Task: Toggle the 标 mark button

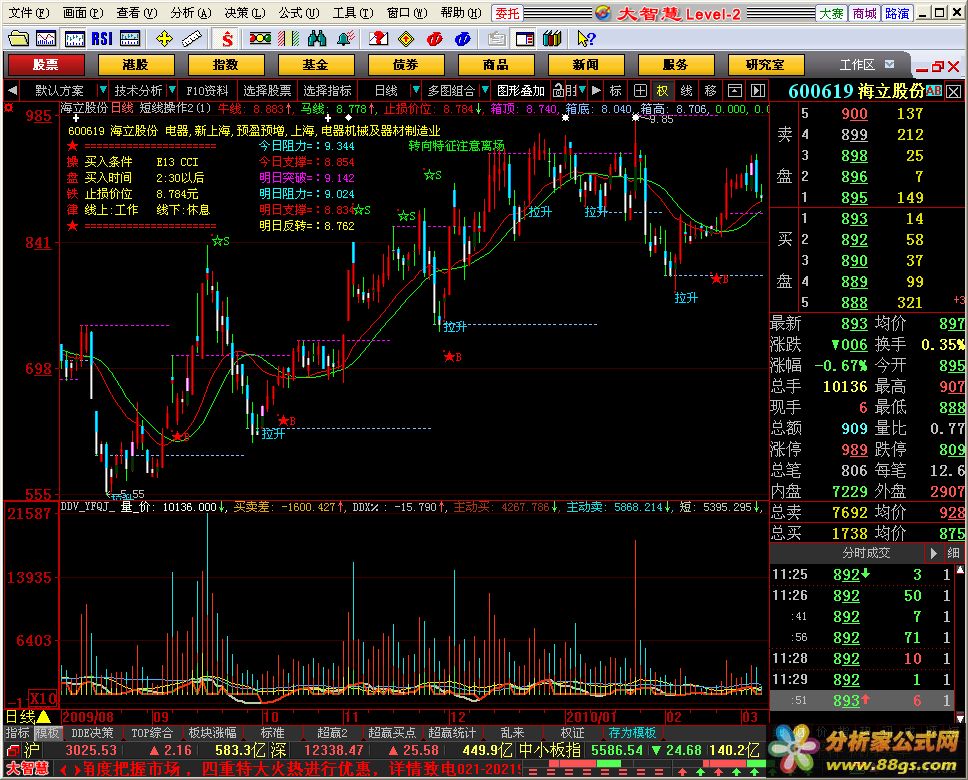Action: tap(615, 91)
